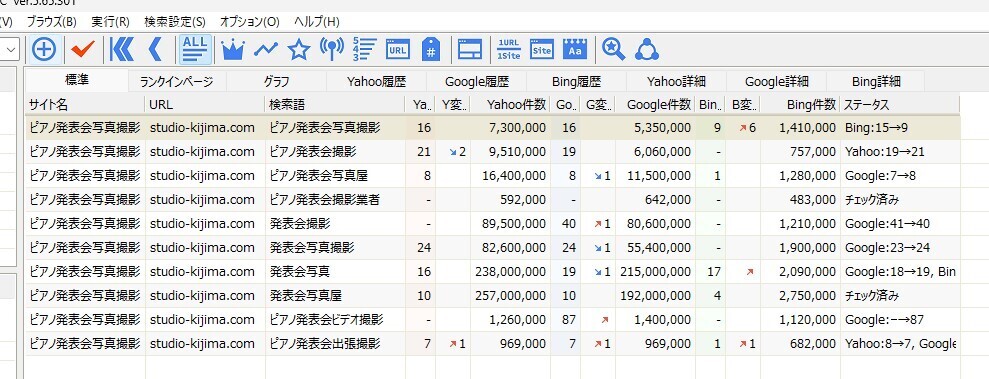Open the 検索設定(S) menu
Viewport: 989px width, 379px height.
point(175,21)
